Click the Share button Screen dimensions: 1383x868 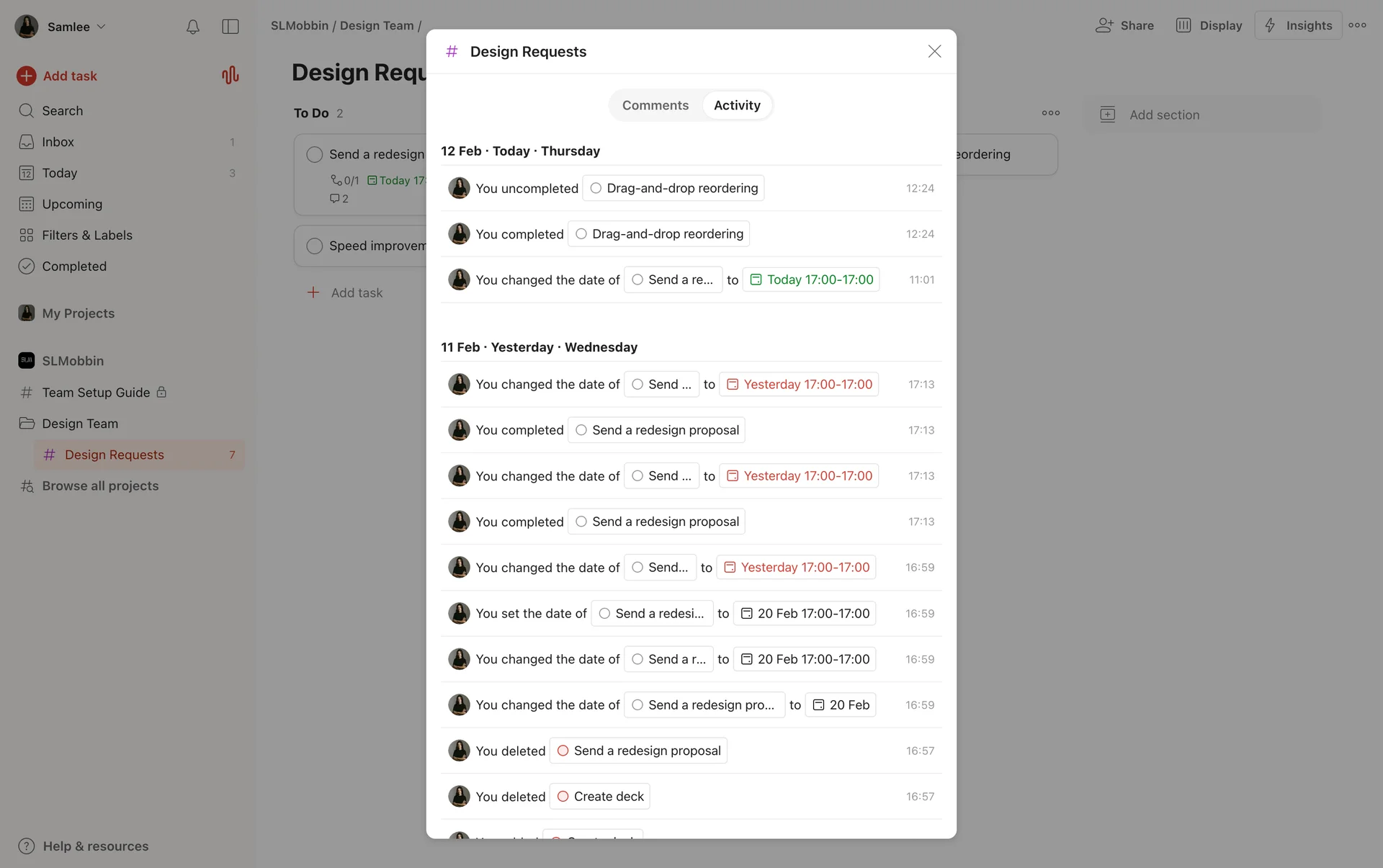1124,25
